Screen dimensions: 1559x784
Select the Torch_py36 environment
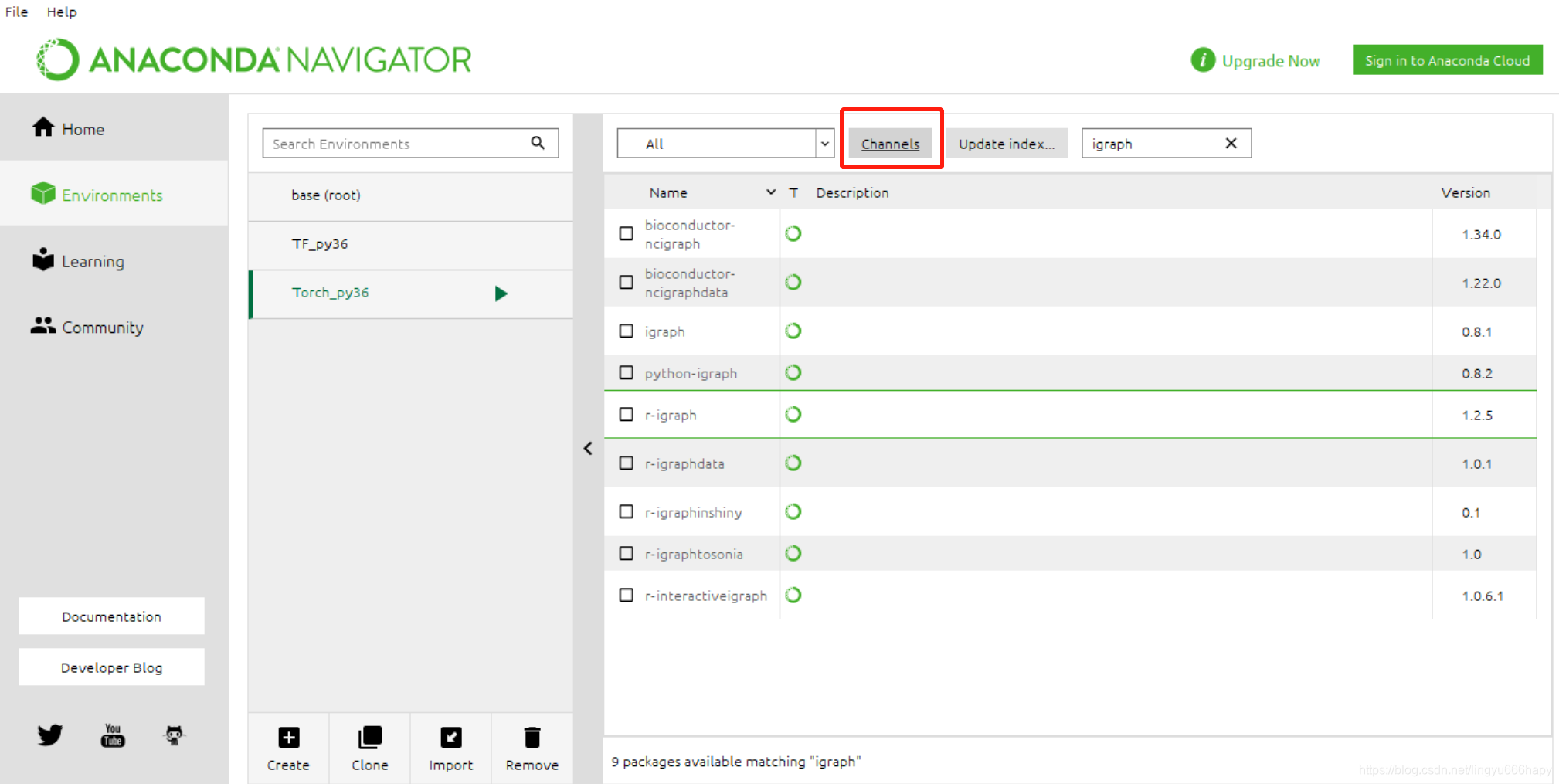[x=411, y=293]
